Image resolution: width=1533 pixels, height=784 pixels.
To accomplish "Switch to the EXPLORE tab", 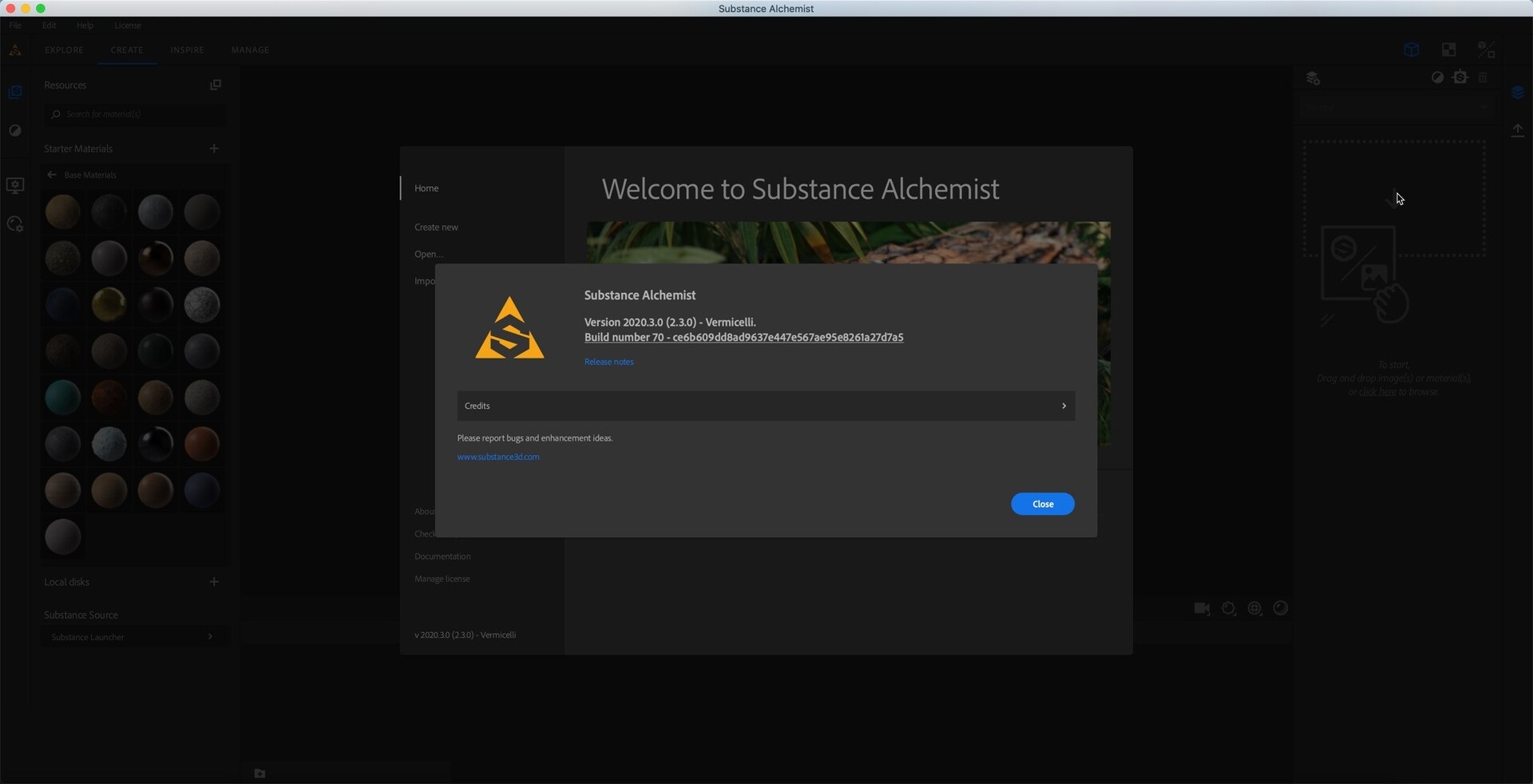I will (x=64, y=49).
